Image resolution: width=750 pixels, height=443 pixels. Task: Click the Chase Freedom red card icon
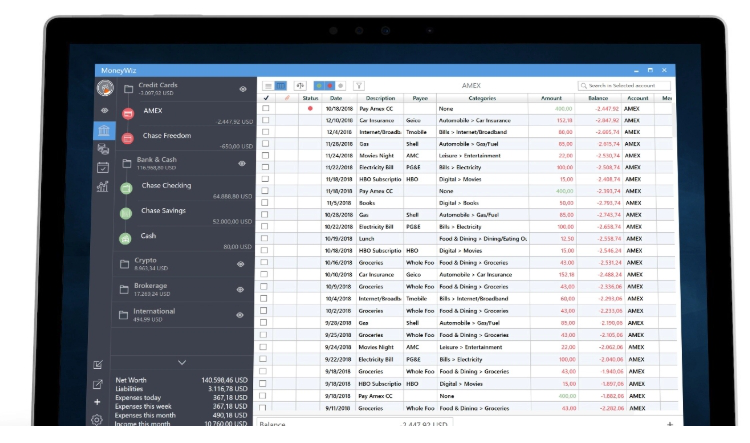(127, 138)
